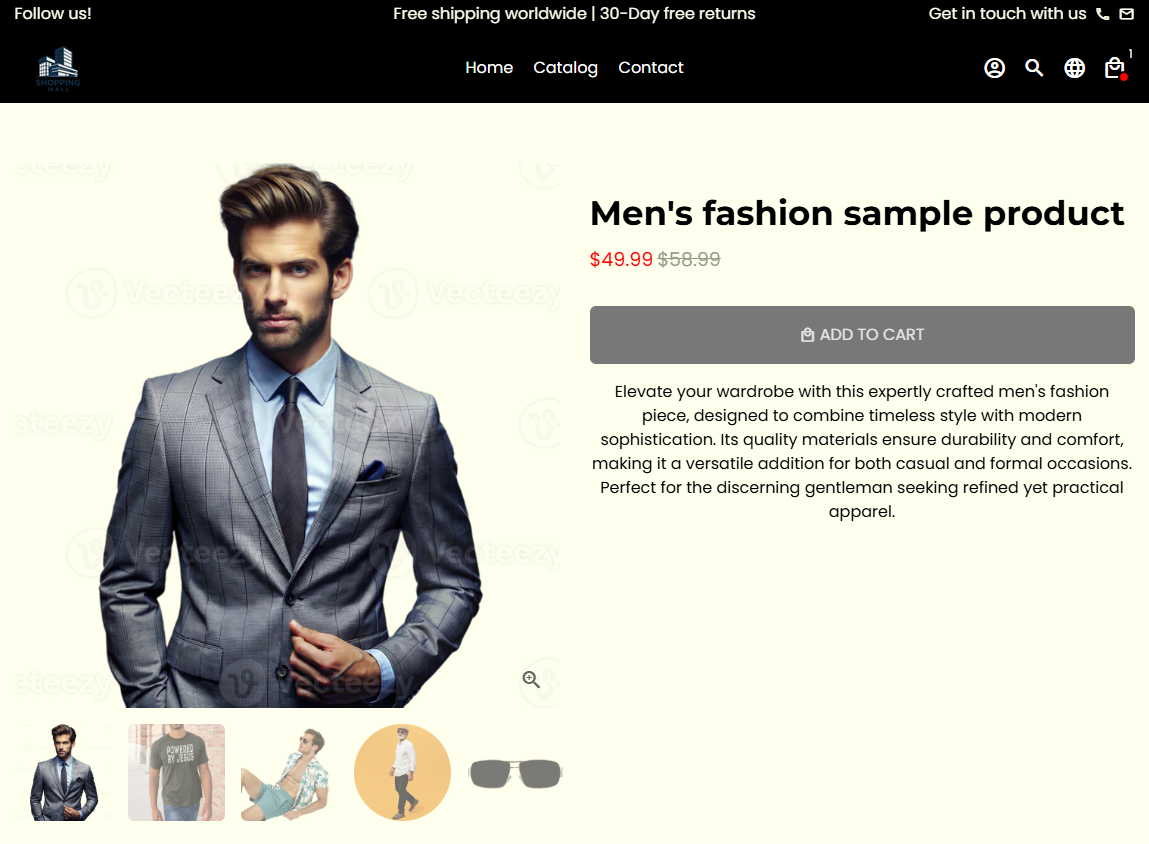Open the shopping cart bag icon
Viewport: 1149px width, 844px height.
[x=1115, y=68]
